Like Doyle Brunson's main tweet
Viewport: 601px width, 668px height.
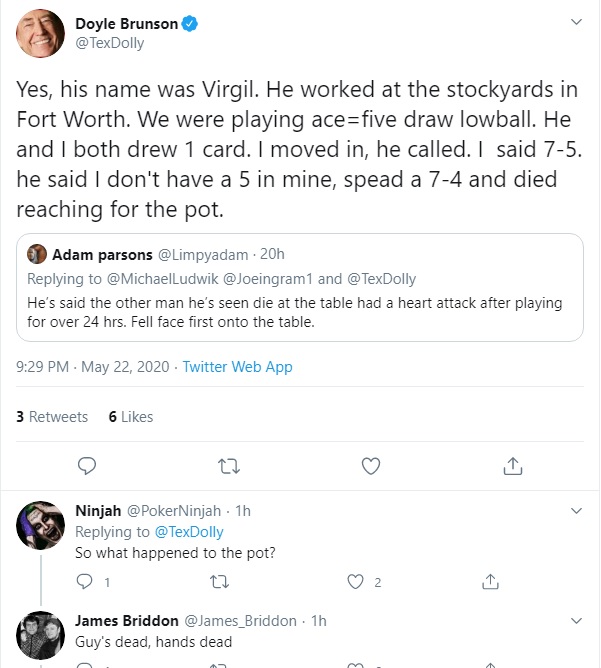[x=371, y=466]
